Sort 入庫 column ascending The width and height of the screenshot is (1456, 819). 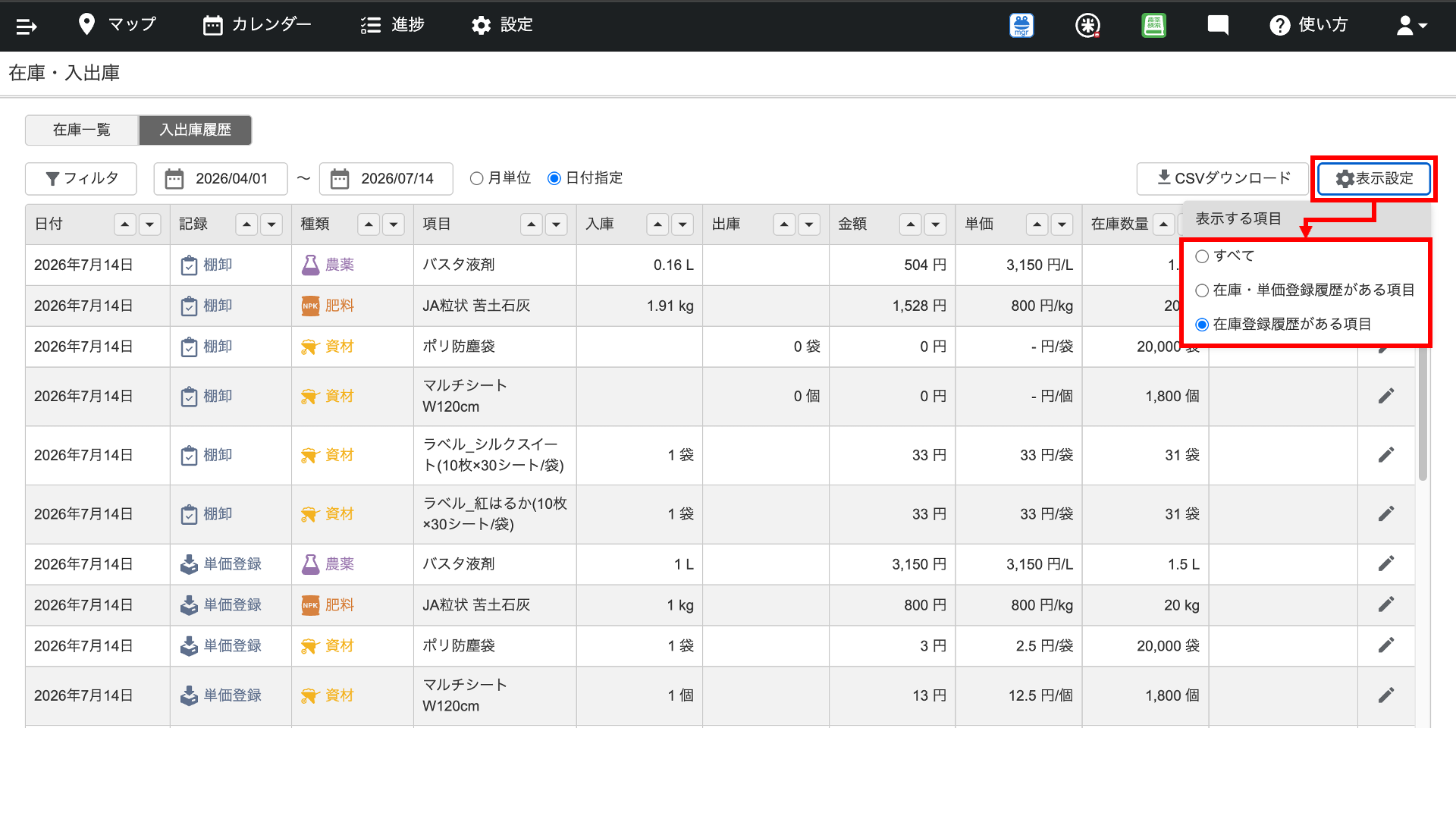(657, 224)
